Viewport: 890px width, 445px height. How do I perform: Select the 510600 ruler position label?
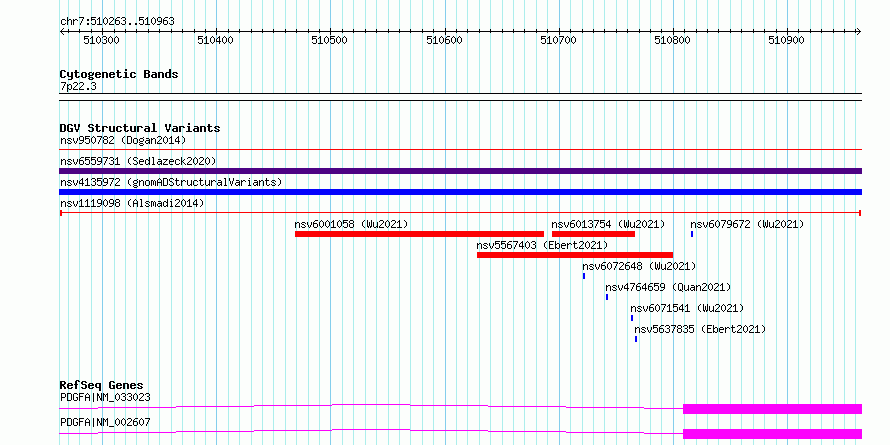[x=444, y=40]
